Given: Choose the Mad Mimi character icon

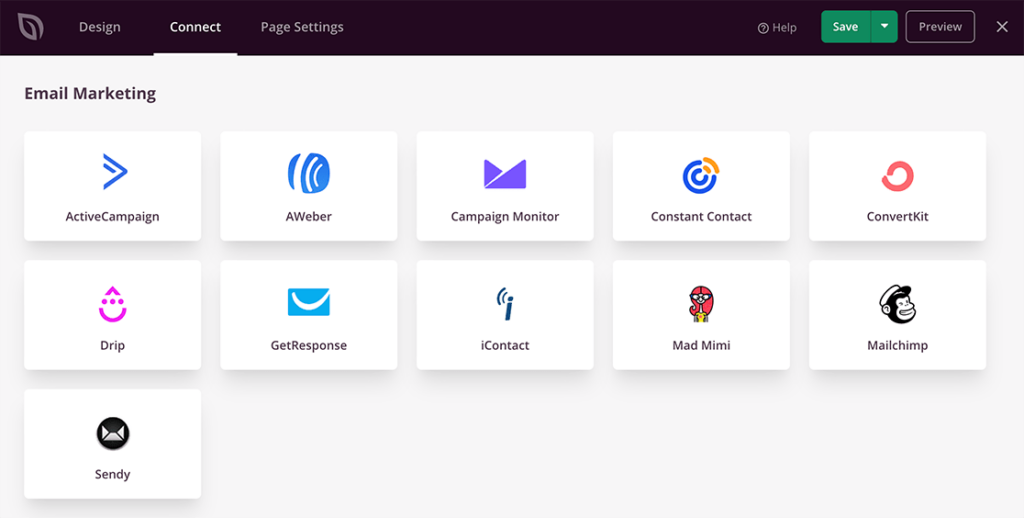Looking at the screenshot, I should coord(701,304).
